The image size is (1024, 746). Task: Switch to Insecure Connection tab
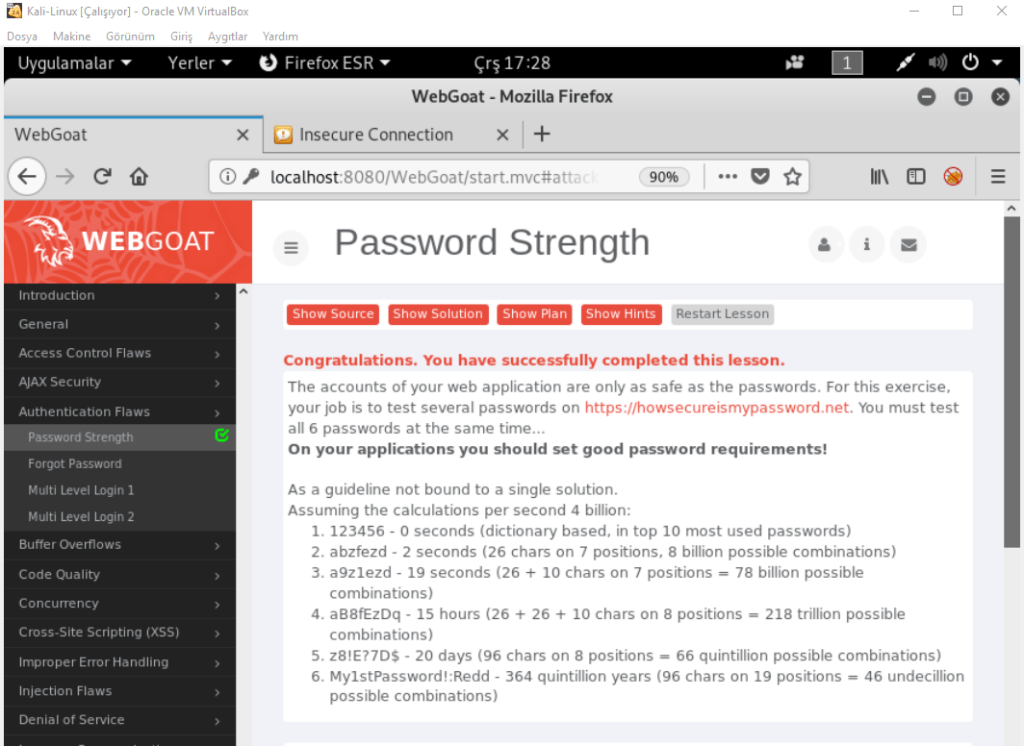pyautogui.click(x=376, y=134)
